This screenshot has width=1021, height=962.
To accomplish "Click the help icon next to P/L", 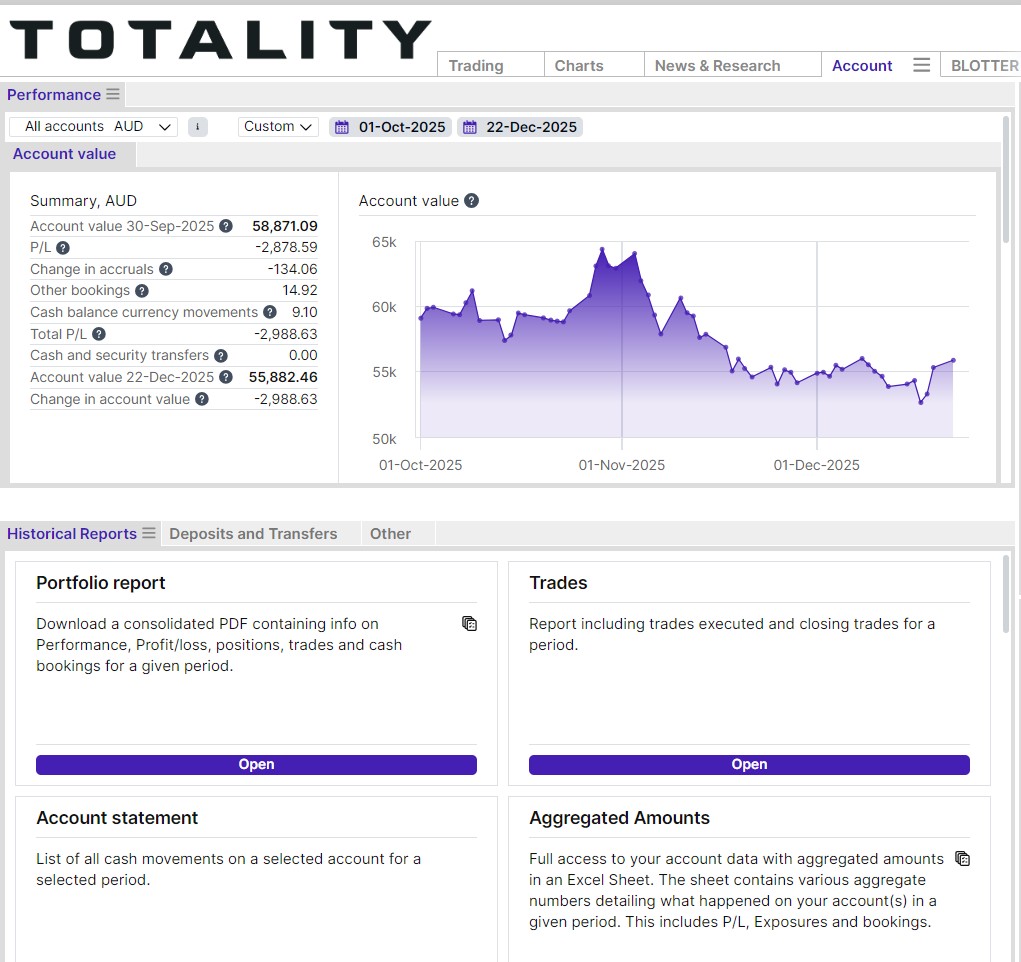I will pos(63,248).
